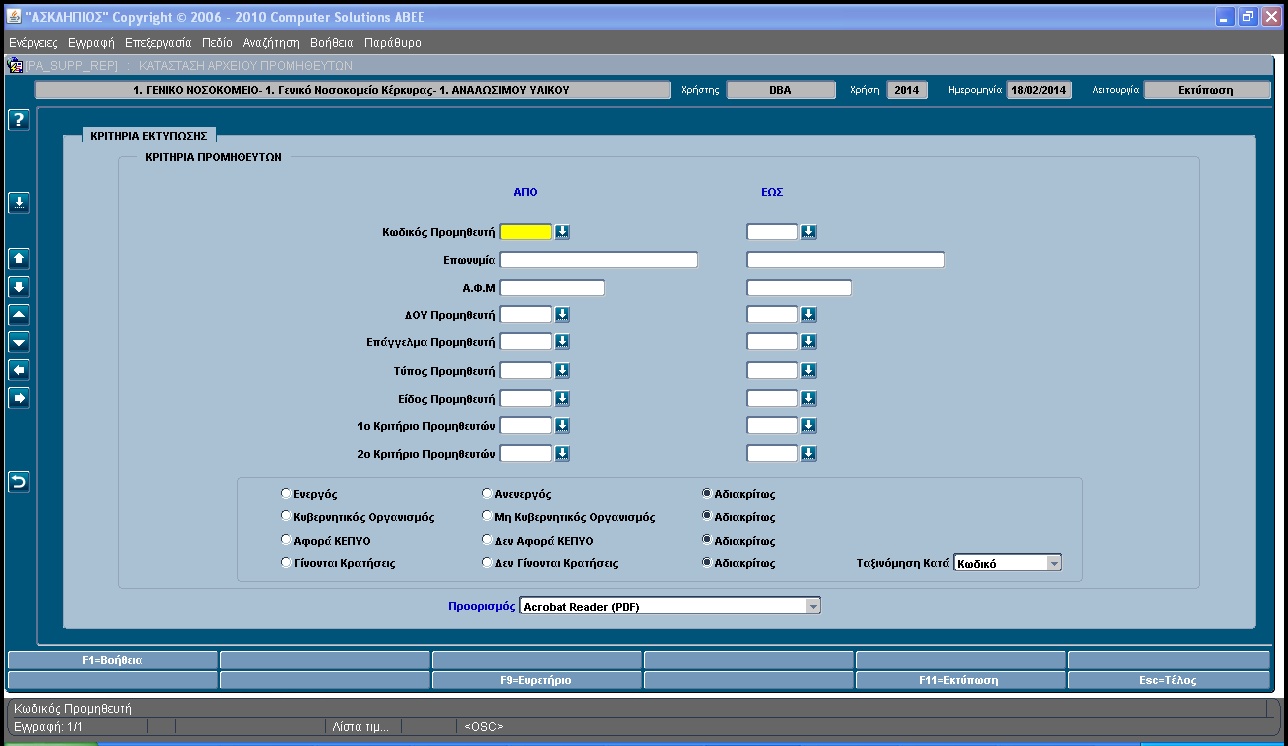Open the ΑΠΟ list for Επάγγελμα Προμηθευτή

tap(562, 342)
